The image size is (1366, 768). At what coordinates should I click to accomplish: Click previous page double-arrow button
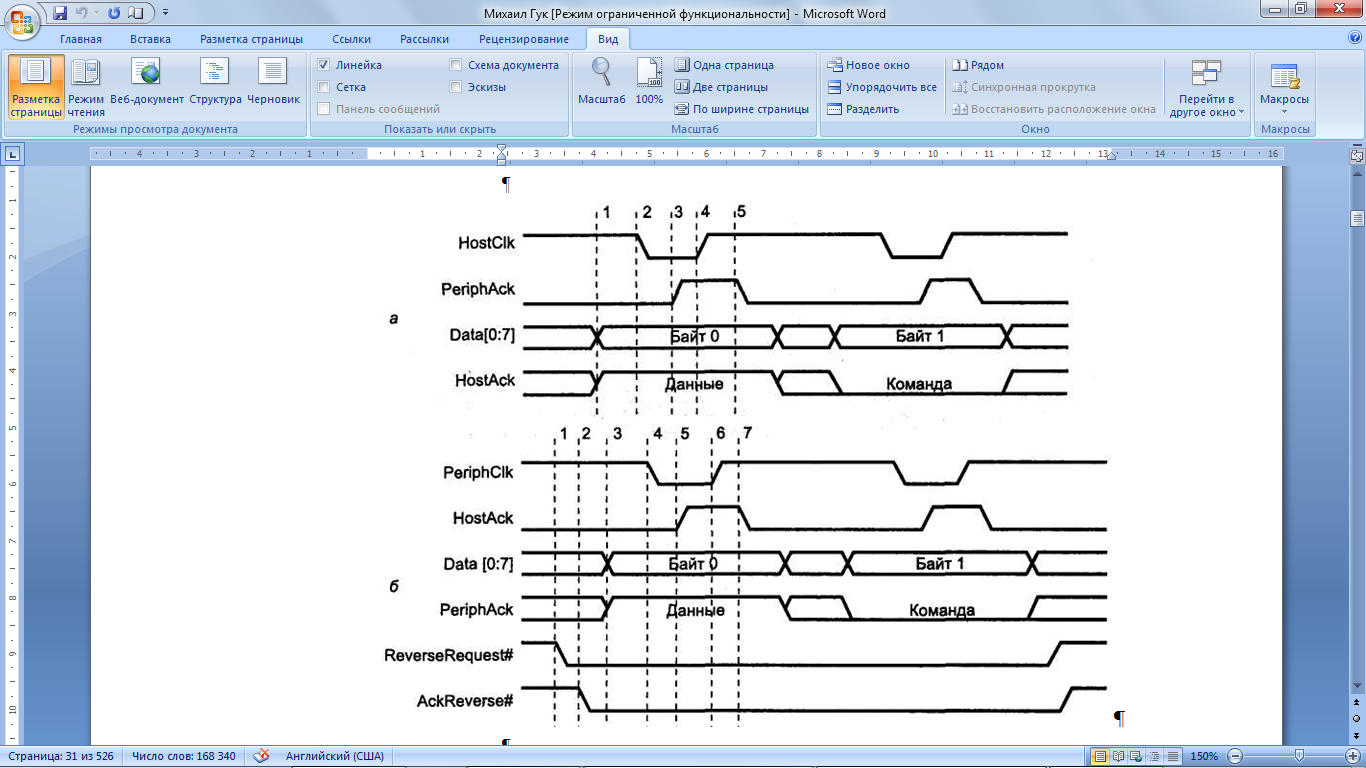(1357, 703)
